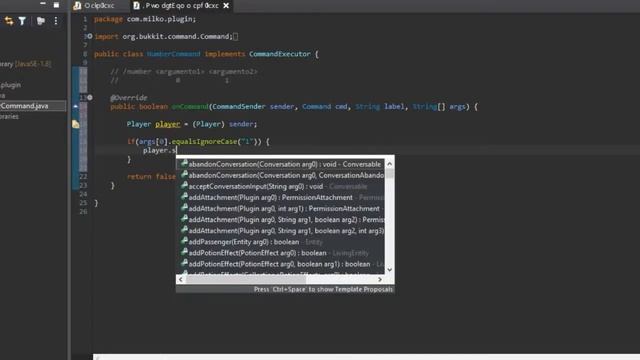The height and width of the screenshot is (360, 640).
Task: Click the horizontal scrollbar thumb in proposal popup
Action: [x=245, y=280]
